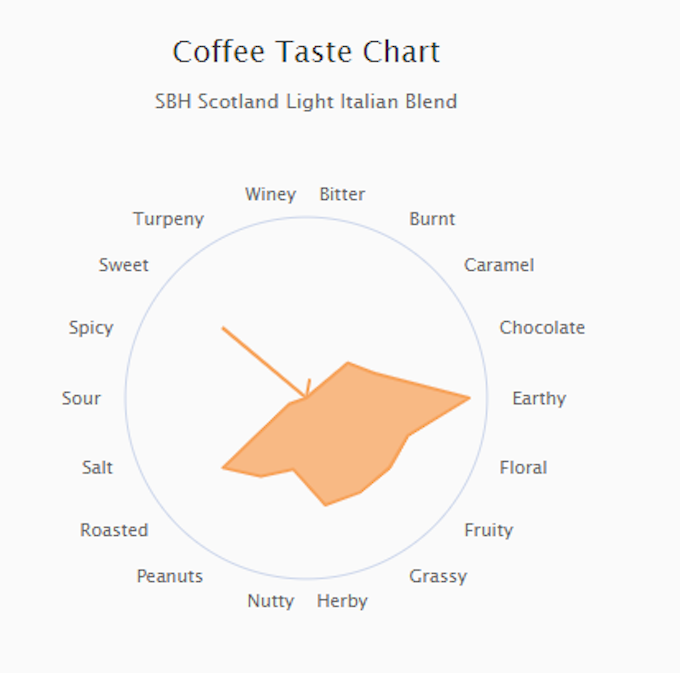Select the Spicy axis label

(x=91, y=328)
